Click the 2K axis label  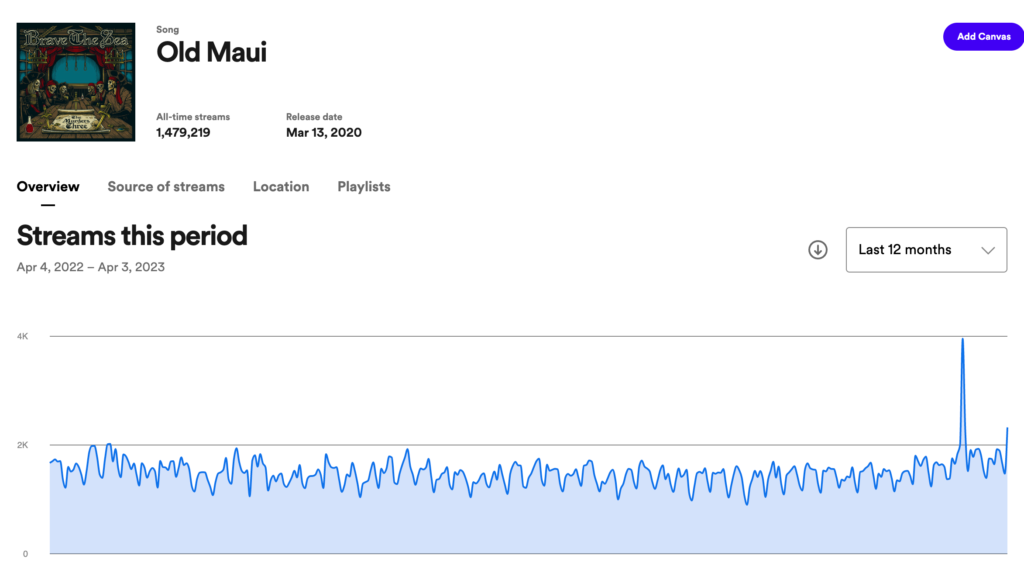click(22, 445)
